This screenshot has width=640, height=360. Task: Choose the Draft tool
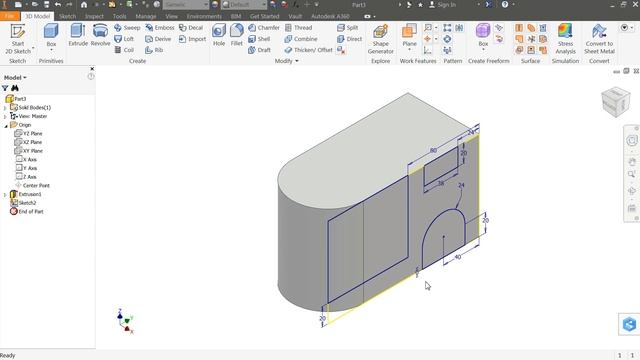click(259, 50)
